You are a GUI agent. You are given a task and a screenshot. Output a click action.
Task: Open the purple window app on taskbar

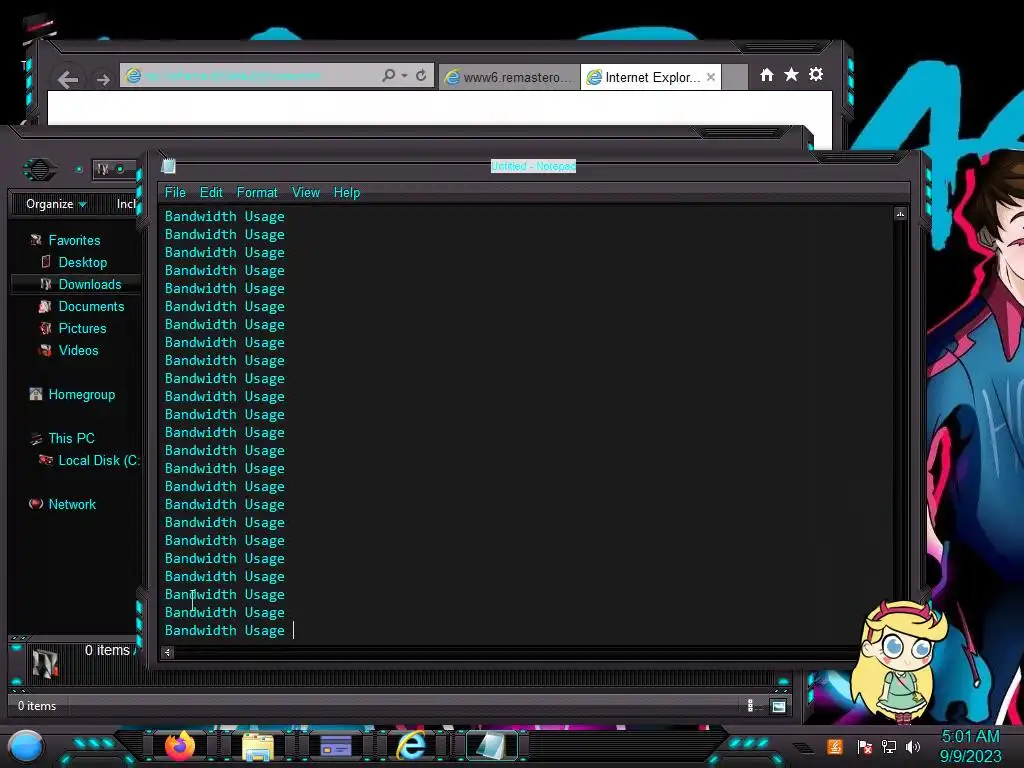point(336,746)
